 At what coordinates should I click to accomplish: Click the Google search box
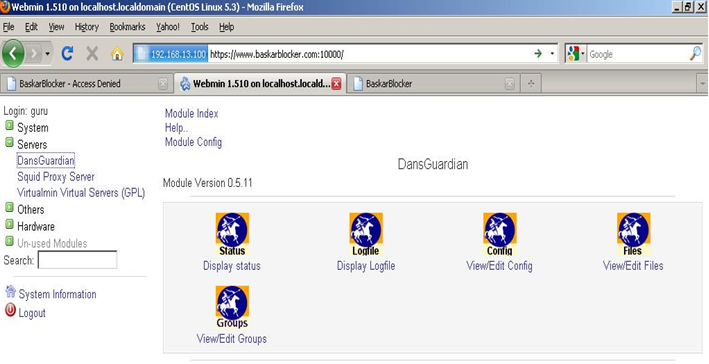click(638, 54)
